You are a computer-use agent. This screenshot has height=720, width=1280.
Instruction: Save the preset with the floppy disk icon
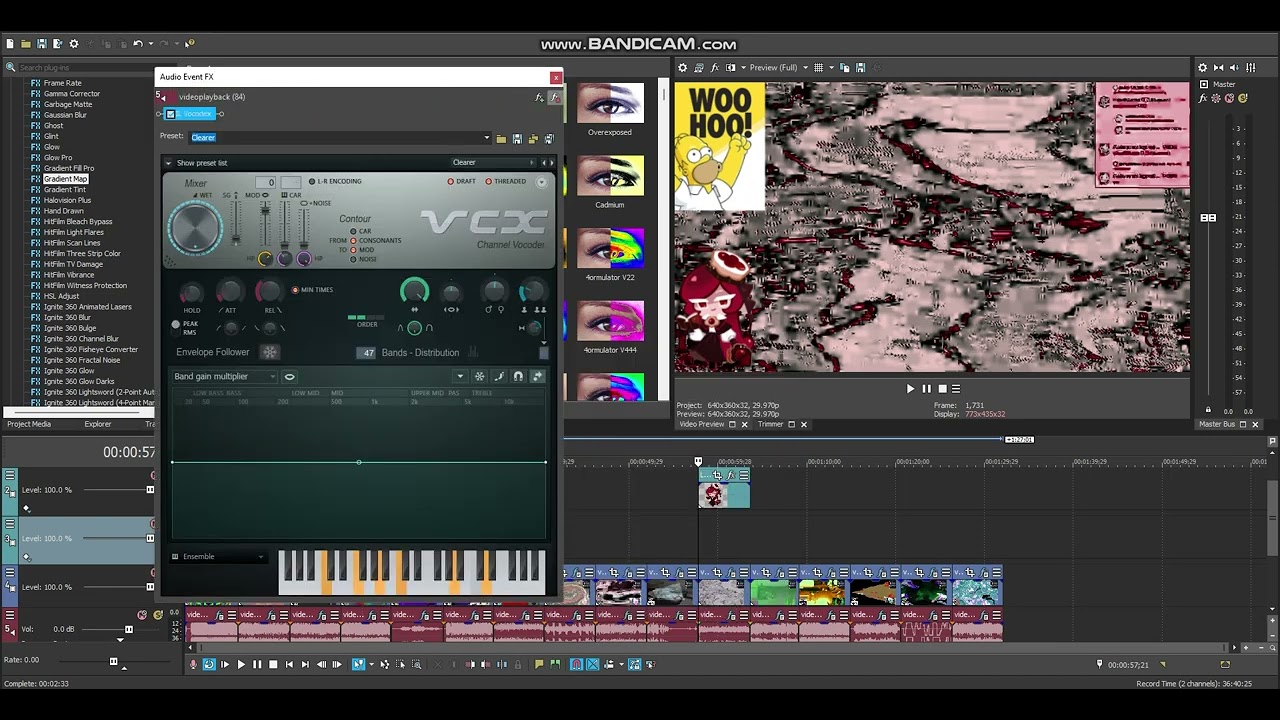[x=517, y=139]
